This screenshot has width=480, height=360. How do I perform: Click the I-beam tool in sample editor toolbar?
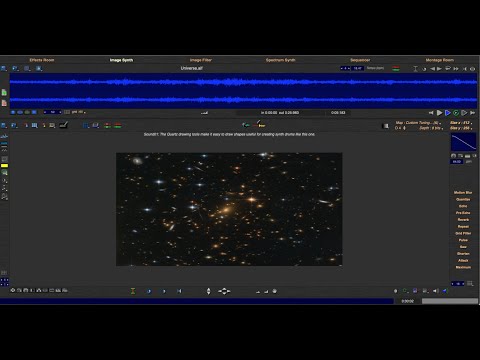pos(415,69)
